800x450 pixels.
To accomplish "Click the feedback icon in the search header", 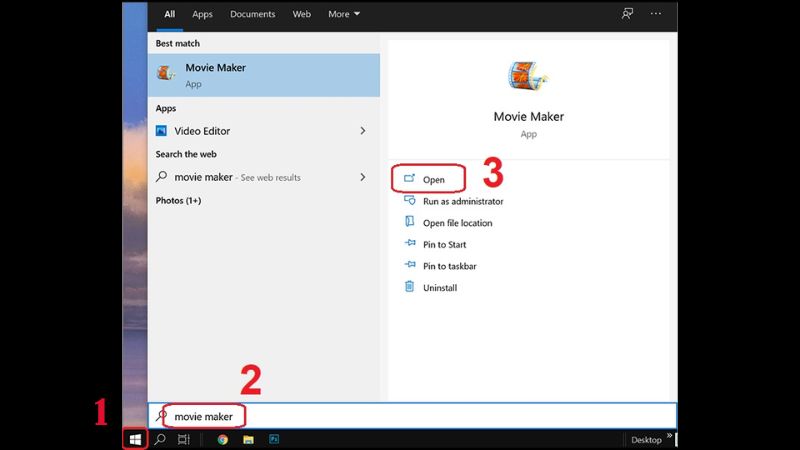I will [x=628, y=14].
